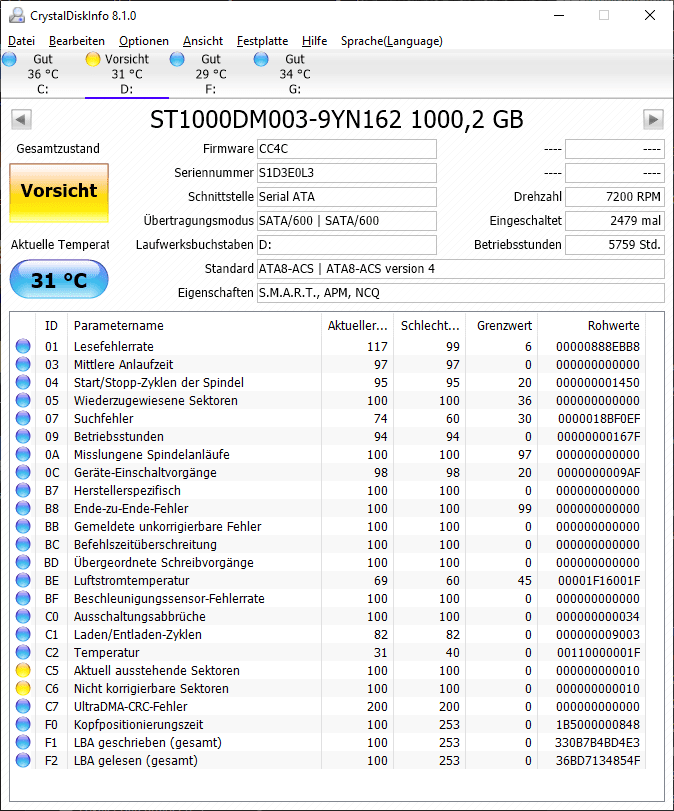This screenshot has width=674, height=811.
Task: Click the Laufwerksbuchstaben field D:
Action: coord(347,245)
